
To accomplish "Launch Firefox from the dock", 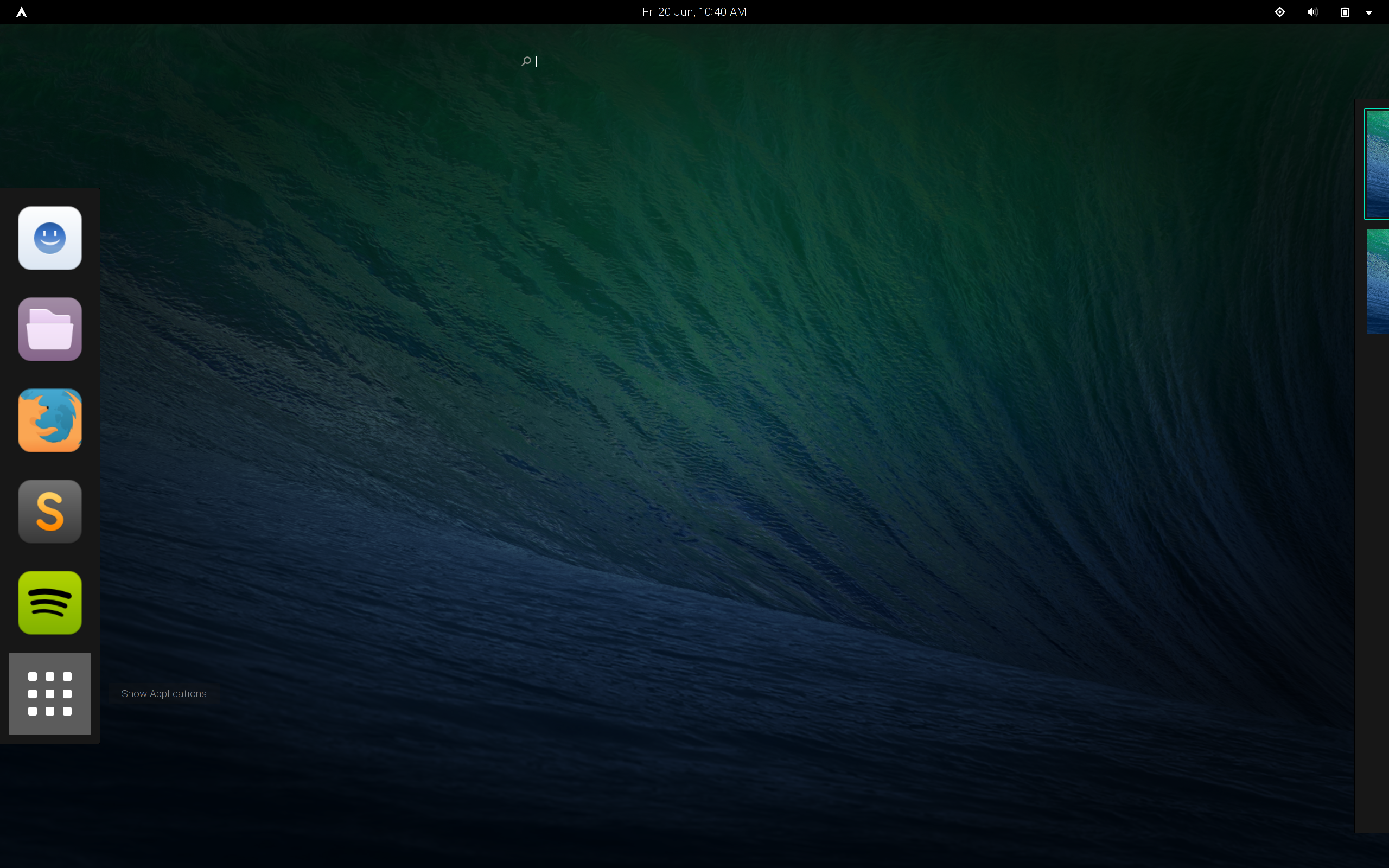I will click(x=50, y=420).
